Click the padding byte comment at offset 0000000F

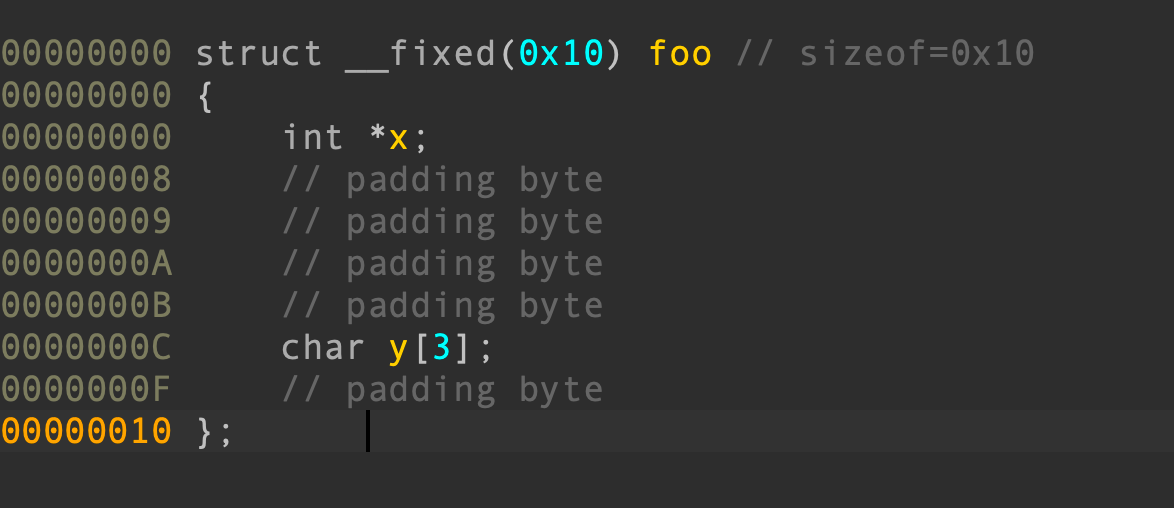tap(442, 390)
